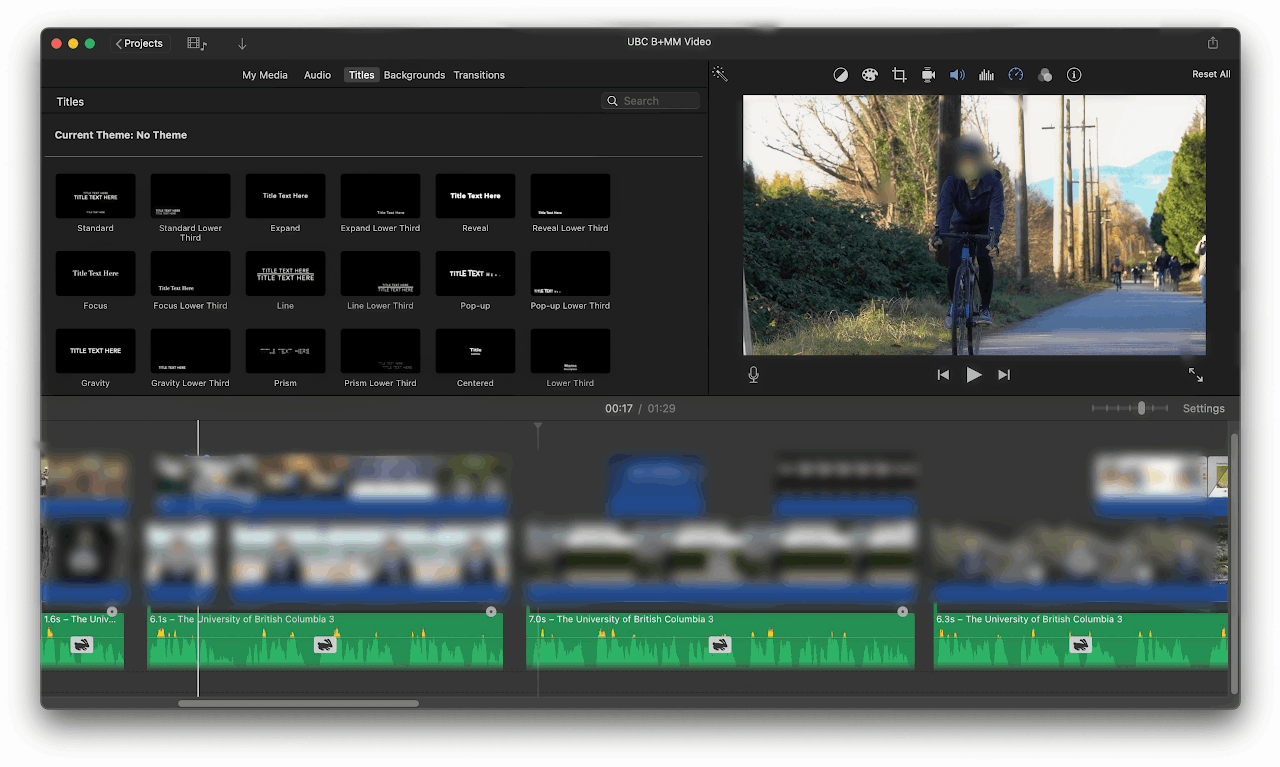Open the speed speedometer control
The width and height of the screenshot is (1280, 767).
coord(1016,75)
